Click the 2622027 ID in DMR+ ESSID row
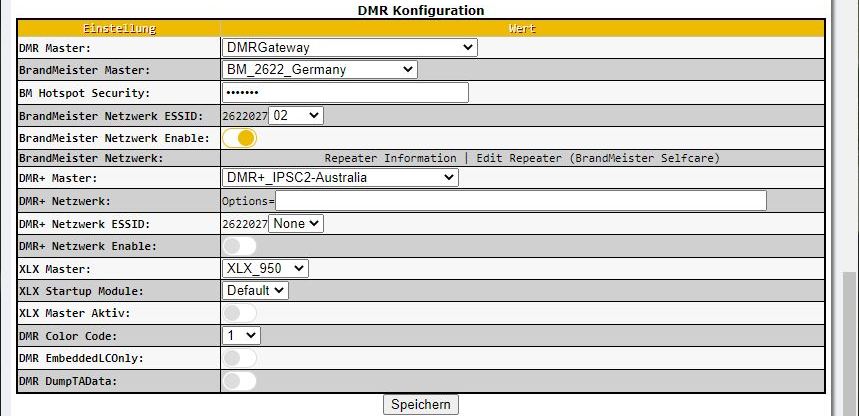The image size is (859, 416). pos(245,224)
